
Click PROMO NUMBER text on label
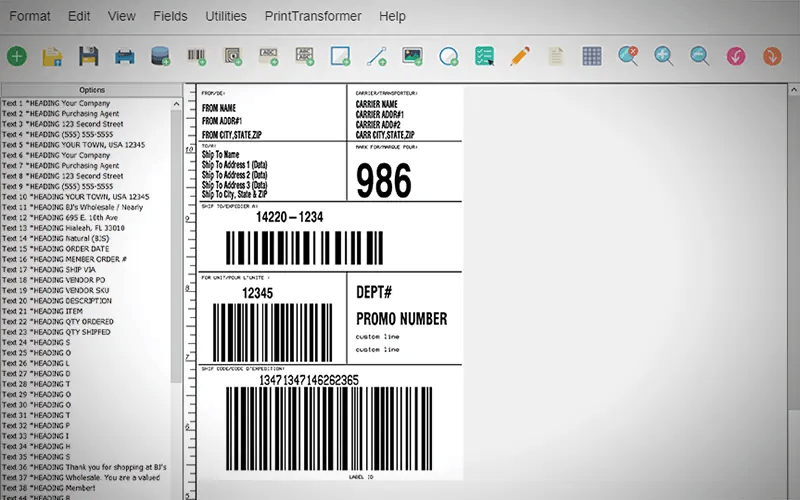coord(402,319)
